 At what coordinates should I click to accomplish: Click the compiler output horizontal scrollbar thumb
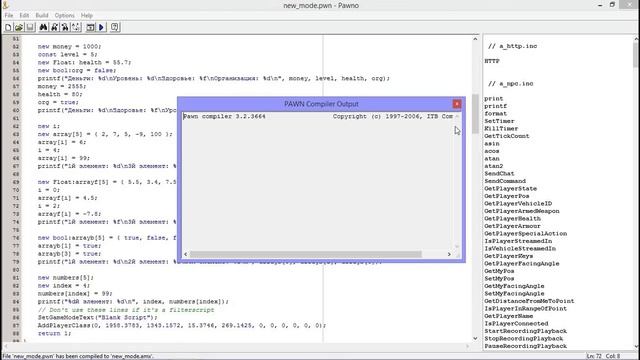[x=305, y=254]
